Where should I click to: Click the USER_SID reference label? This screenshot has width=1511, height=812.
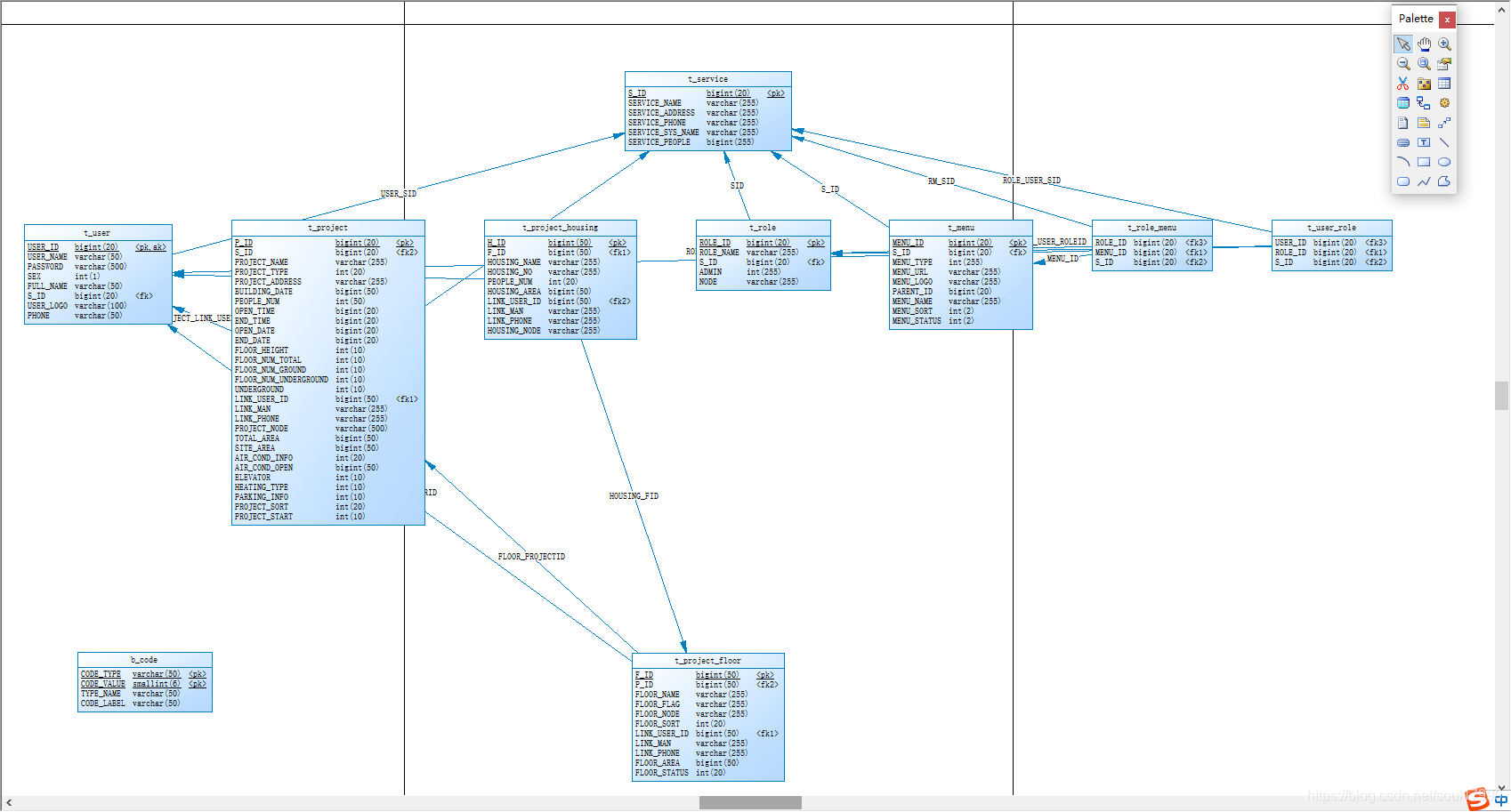point(399,193)
